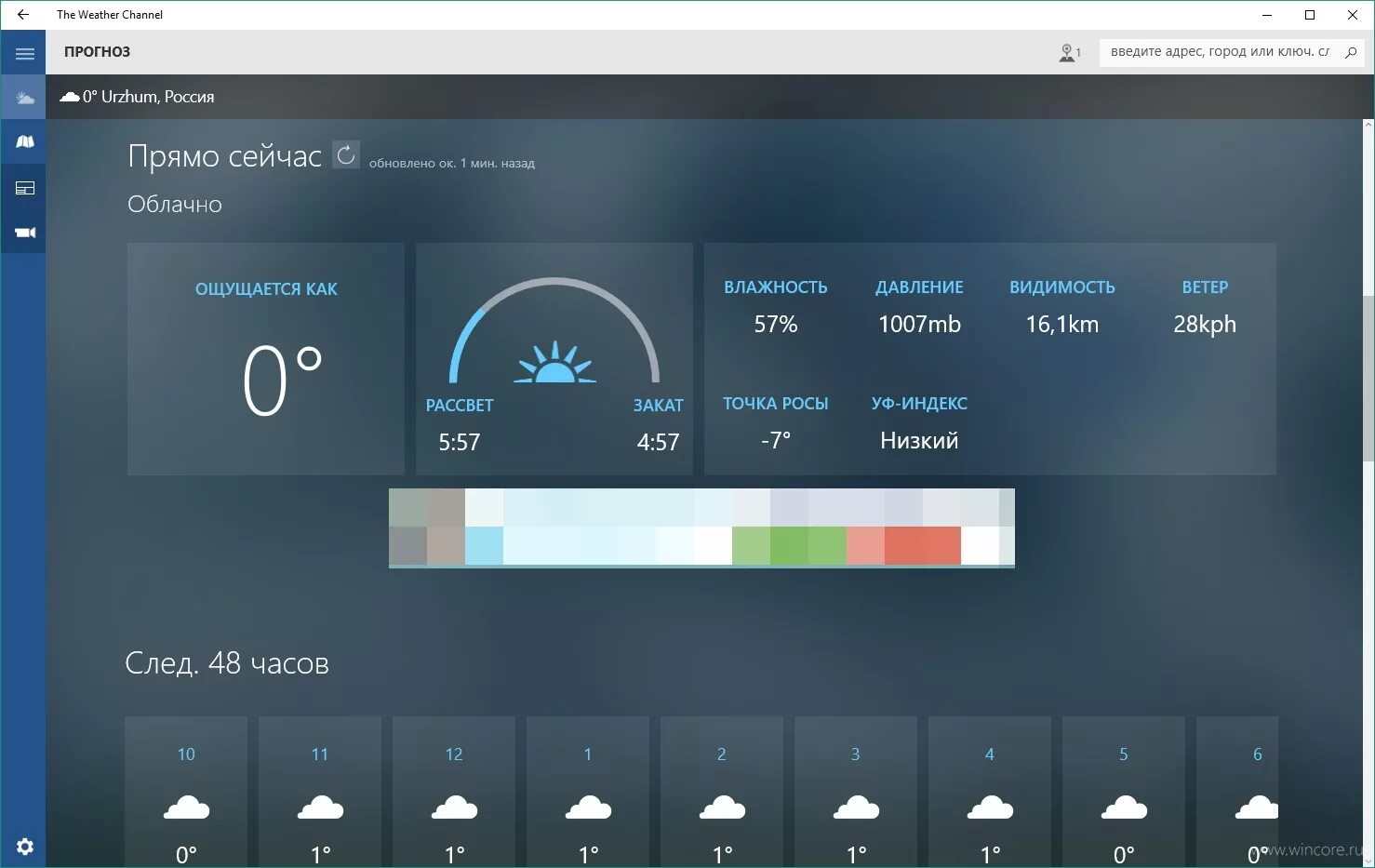Refresh the current conditions
The image size is (1375, 868).
(x=346, y=155)
